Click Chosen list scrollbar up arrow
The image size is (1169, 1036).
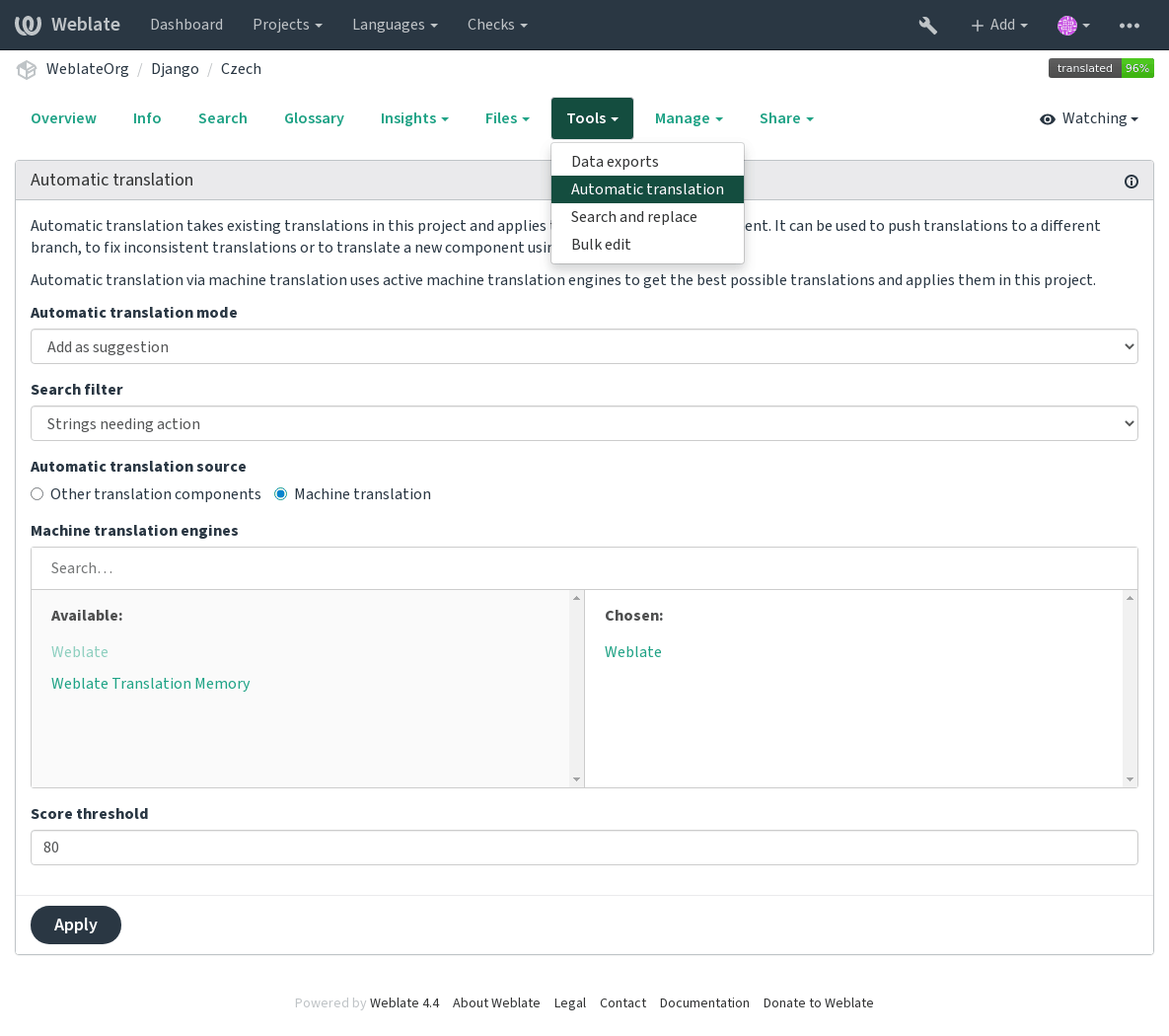pyautogui.click(x=1131, y=598)
